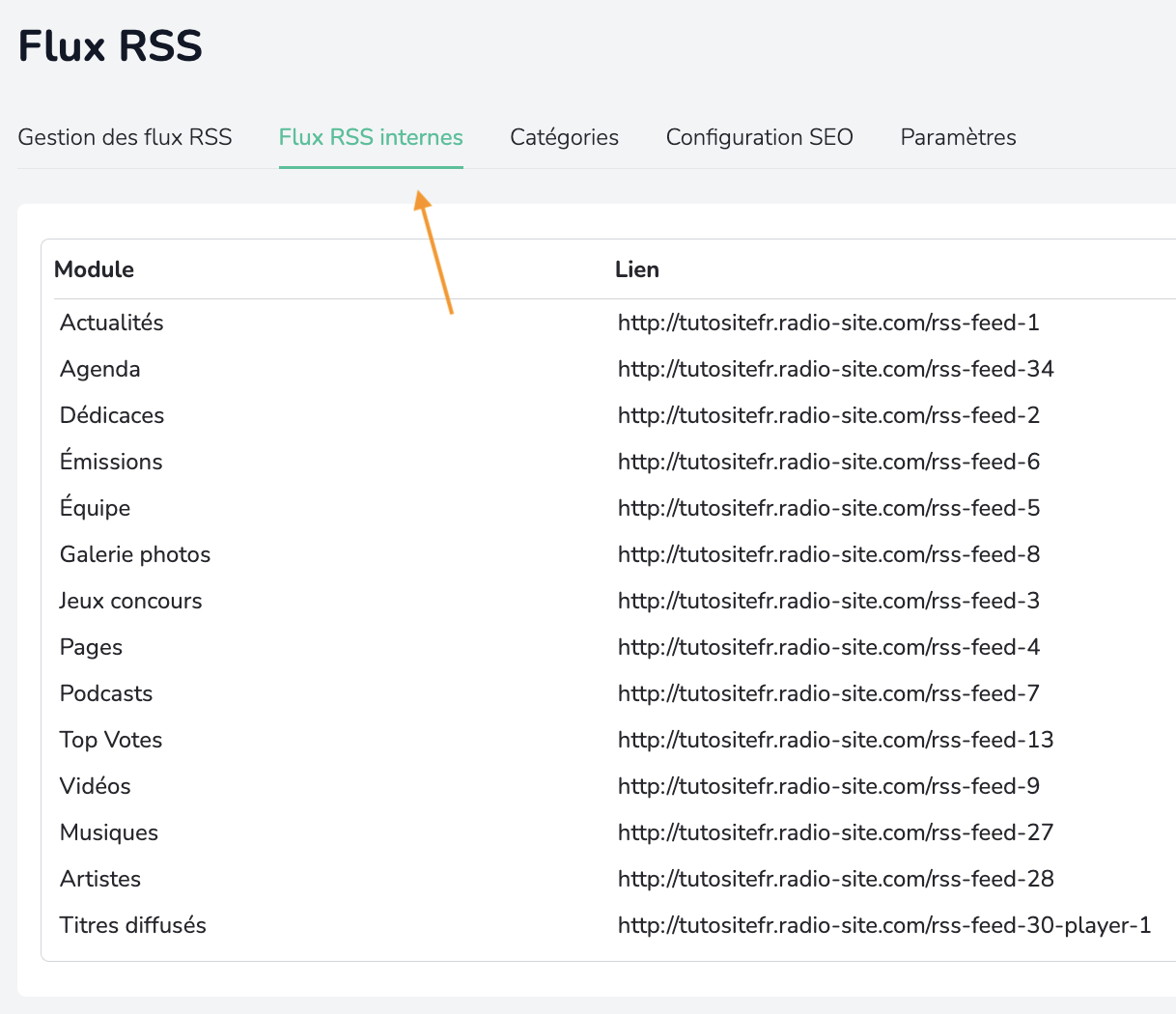Switch to the Catégories tab

click(x=564, y=137)
